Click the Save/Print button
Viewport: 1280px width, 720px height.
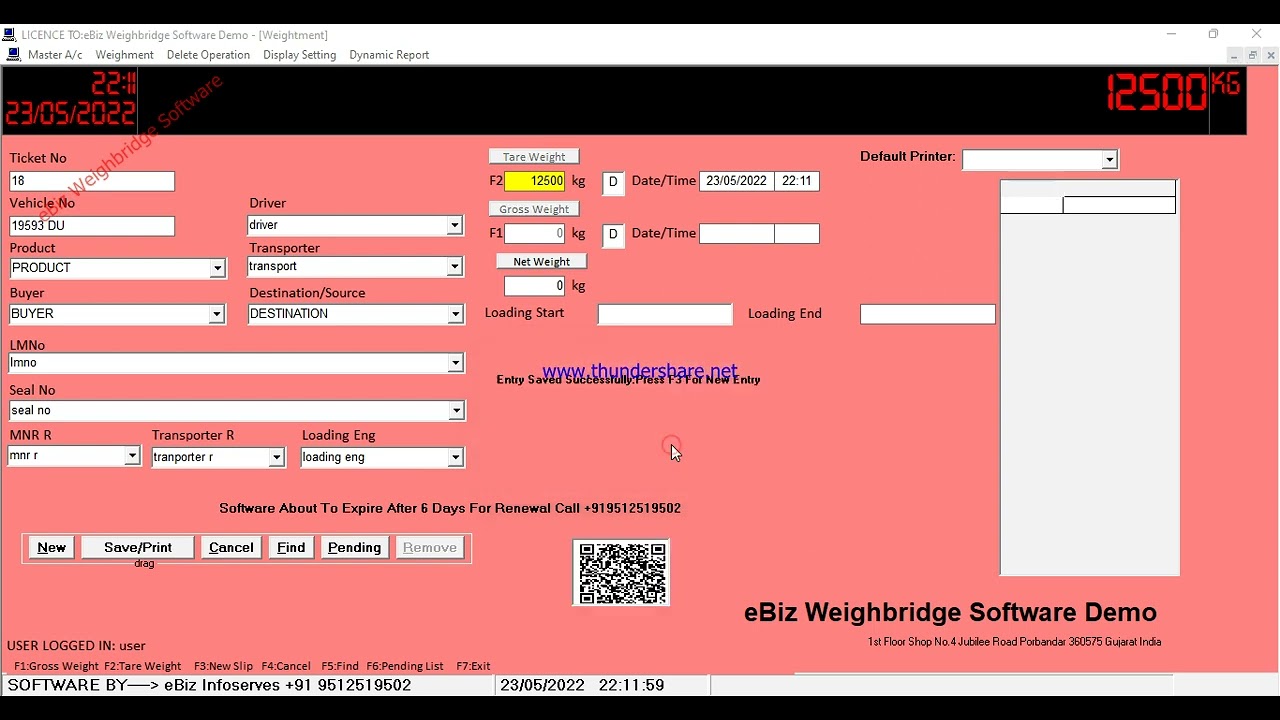click(x=138, y=548)
